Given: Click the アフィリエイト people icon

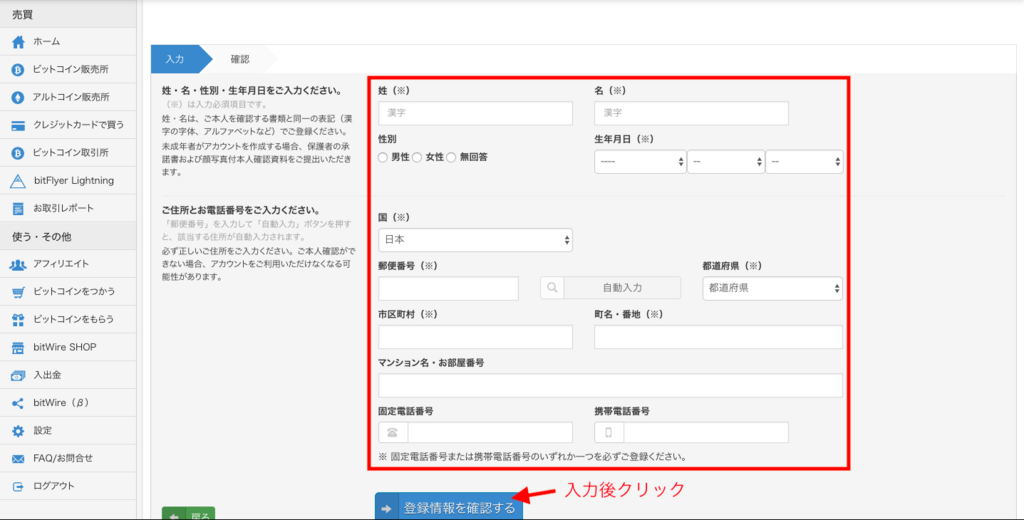Looking at the screenshot, I should [x=18, y=265].
